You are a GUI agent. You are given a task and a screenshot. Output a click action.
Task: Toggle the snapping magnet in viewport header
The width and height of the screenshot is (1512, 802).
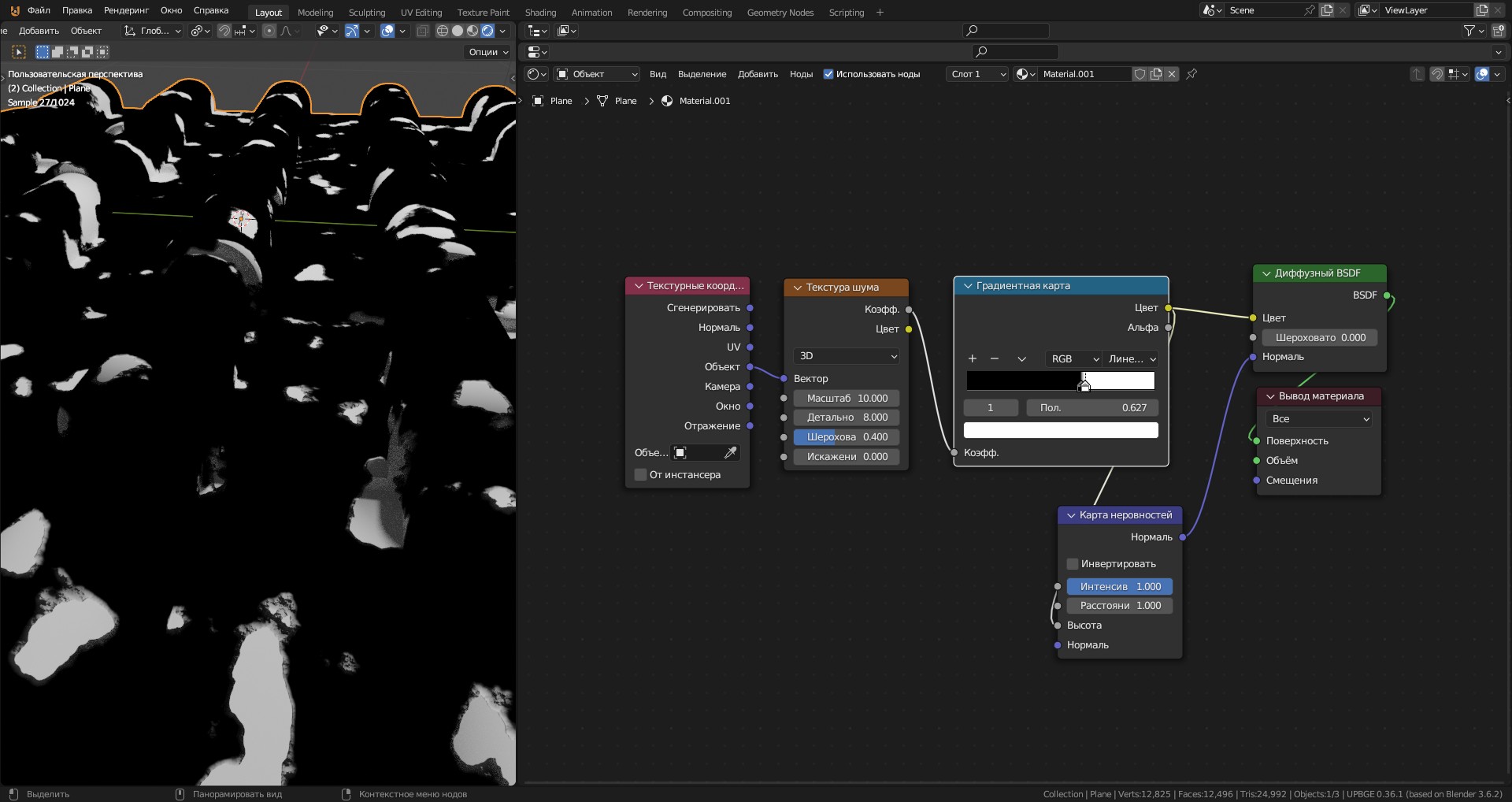click(x=224, y=31)
